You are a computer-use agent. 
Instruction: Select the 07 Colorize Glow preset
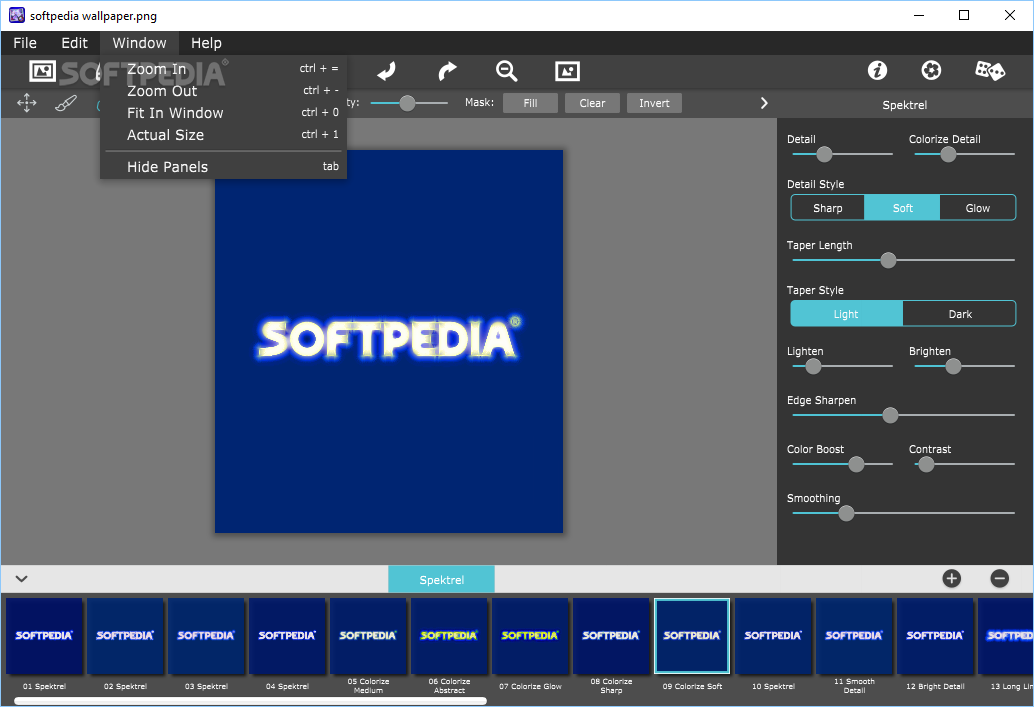click(530, 636)
